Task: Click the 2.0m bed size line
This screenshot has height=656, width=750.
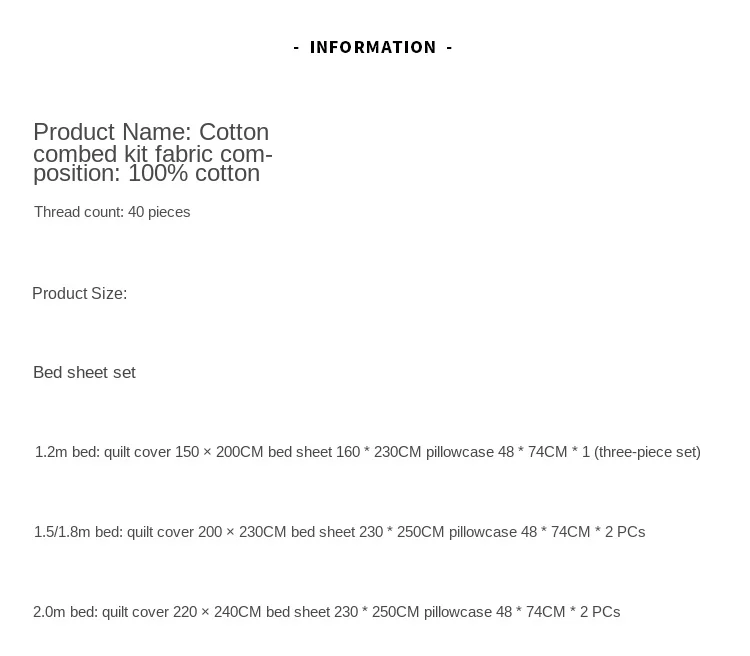Action: [x=327, y=612]
